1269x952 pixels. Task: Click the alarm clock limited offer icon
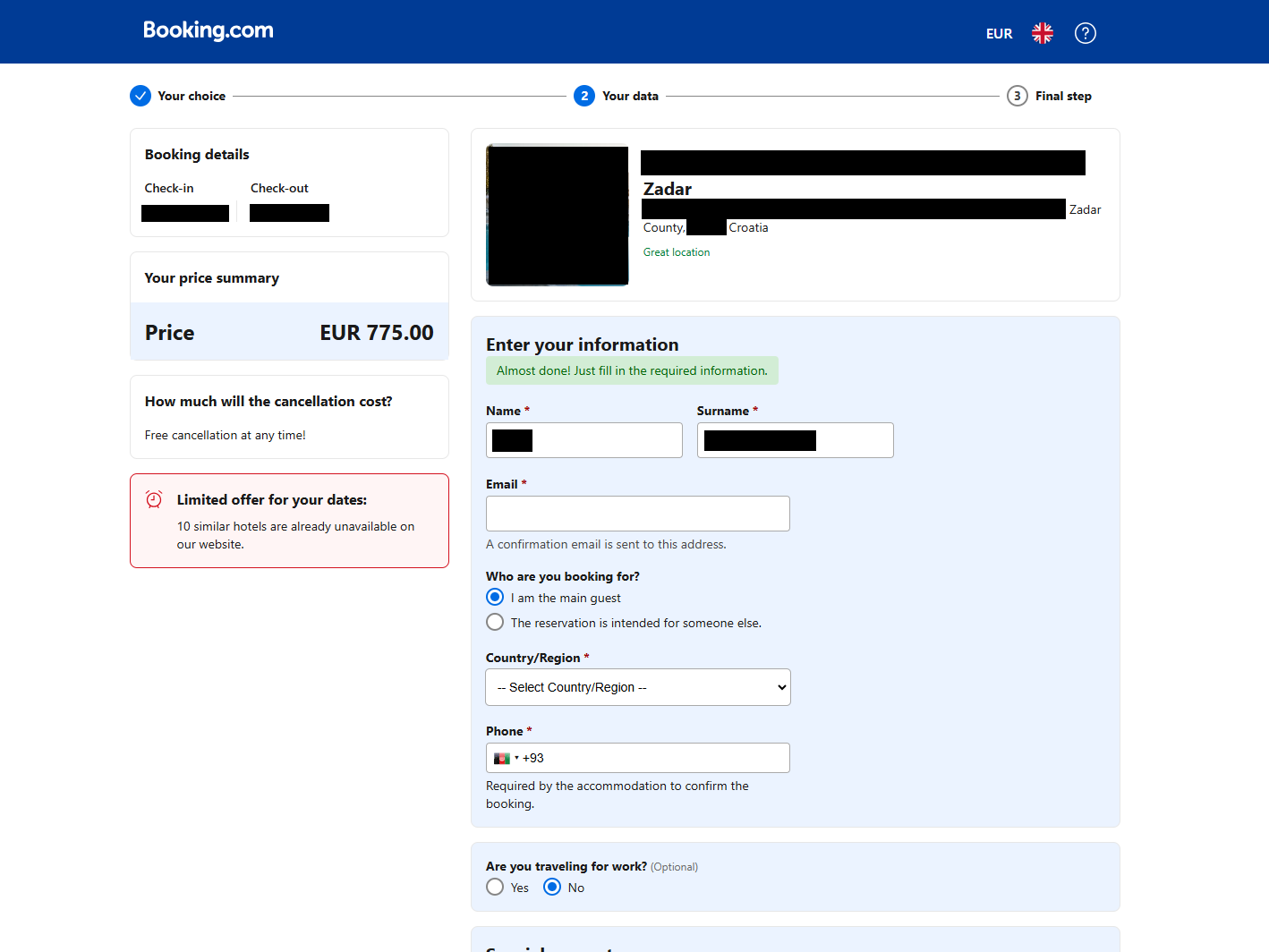[x=154, y=499]
